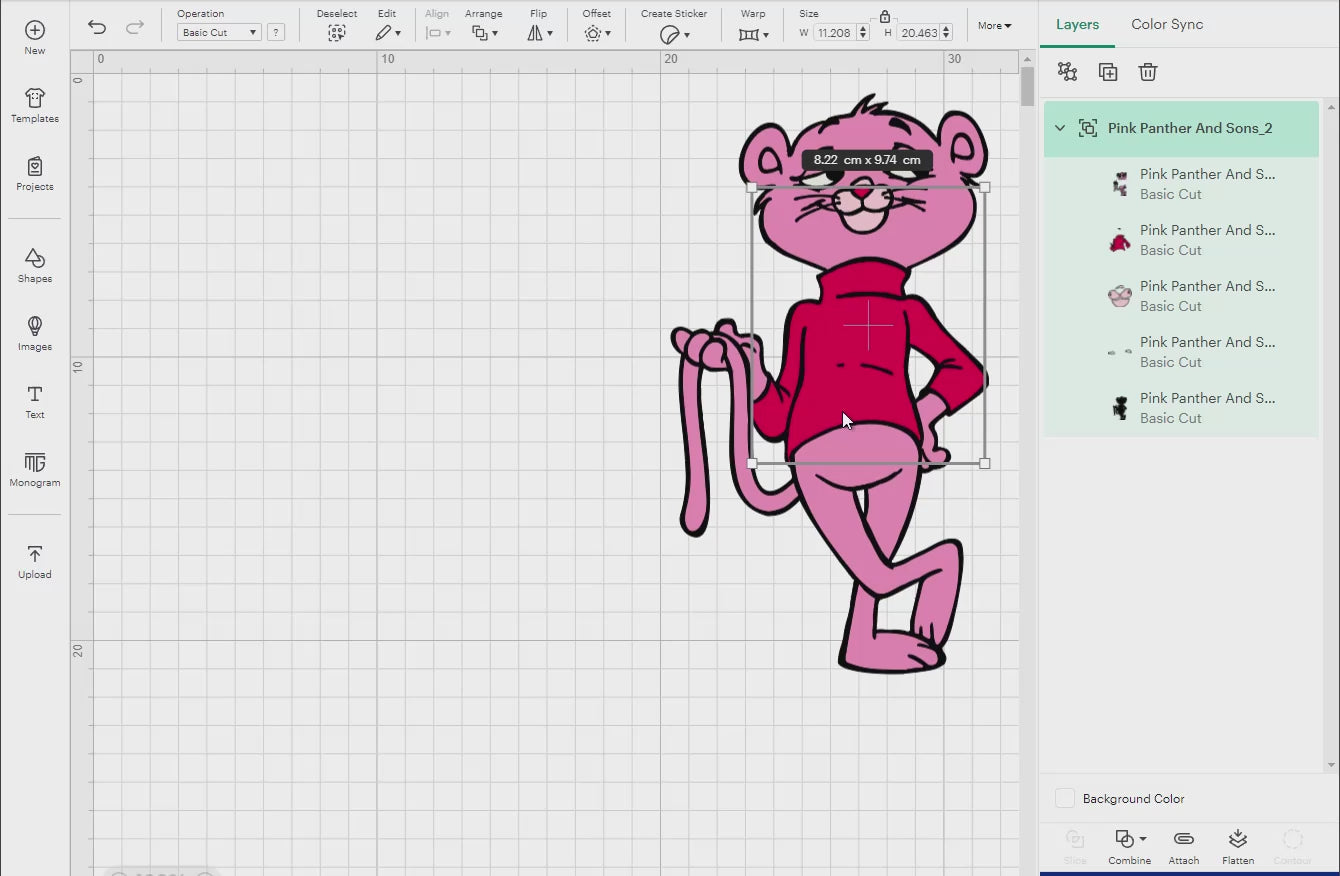Click the Delete layer trash icon
This screenshot has width=1340, height=876.
click(x=1148, y=72)
